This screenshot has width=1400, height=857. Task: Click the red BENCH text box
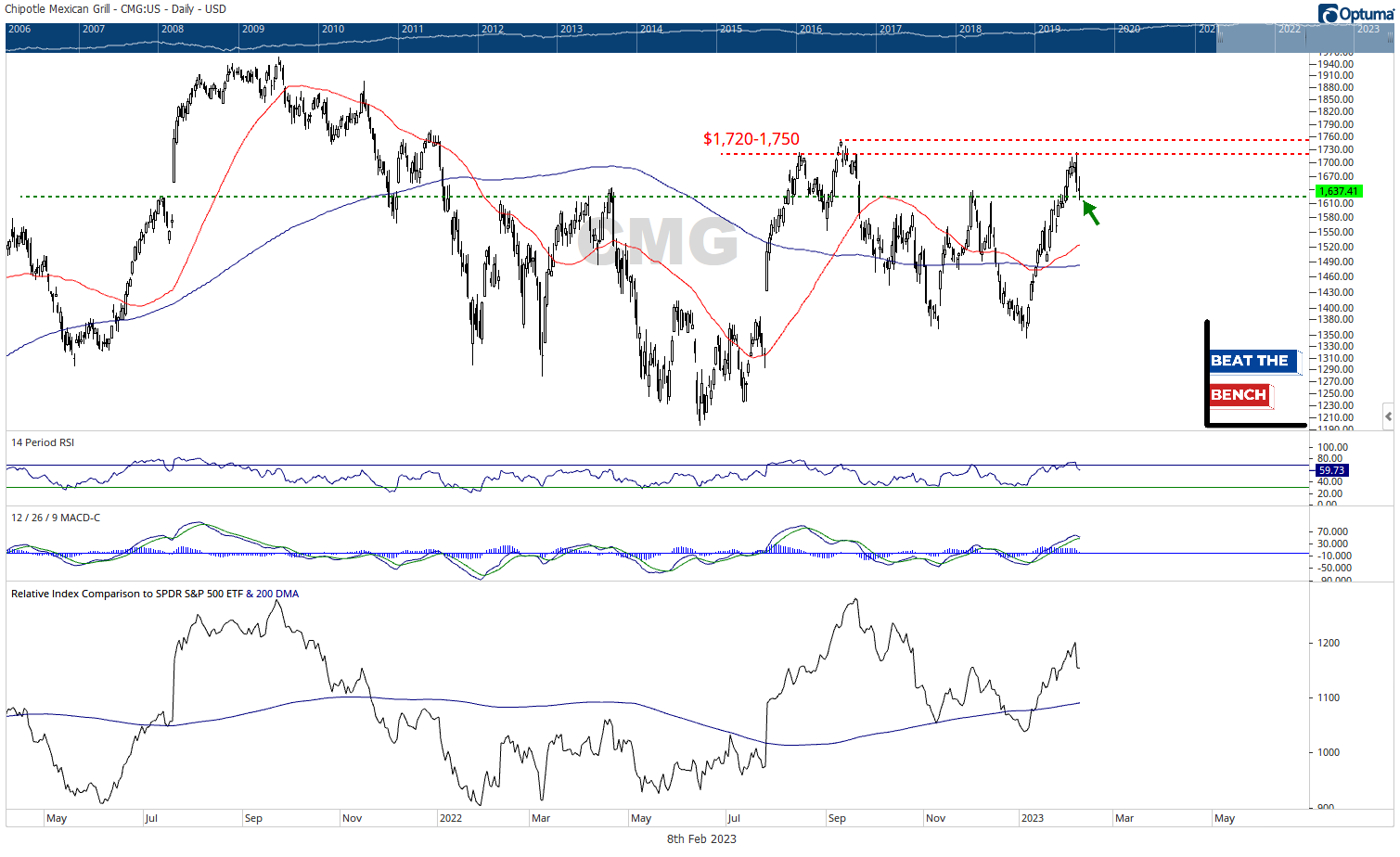(1240, 395)
